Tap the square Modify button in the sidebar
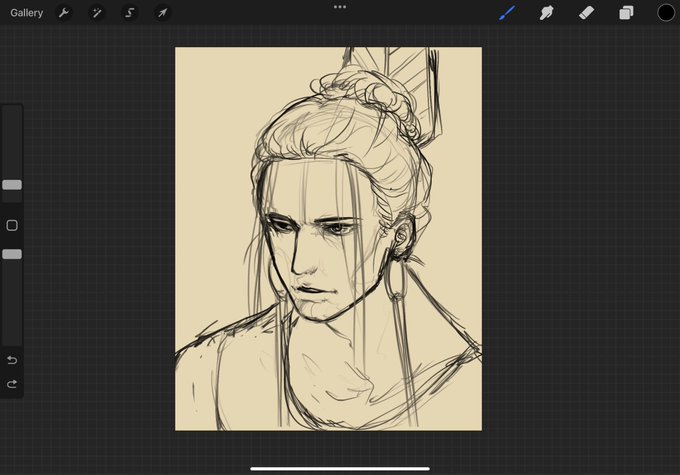The width and height of the screenshot is (680, 475). coord(12,225)
